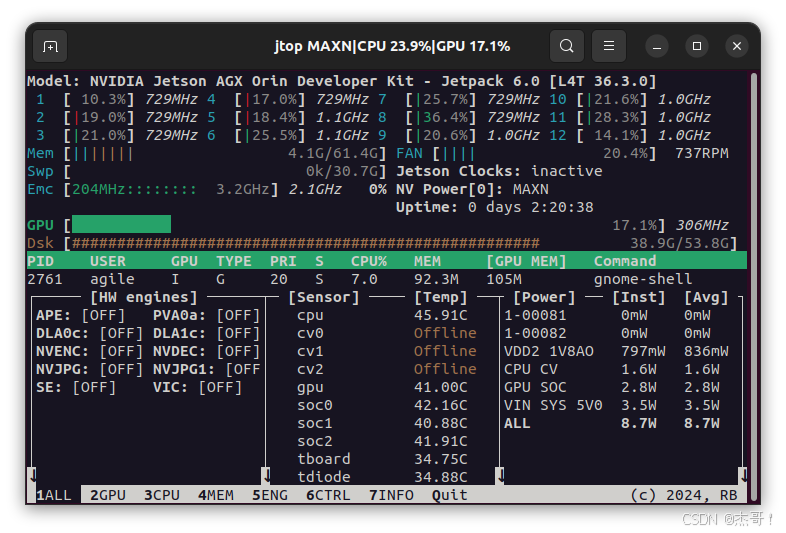Click the [GPU MEM] column header
The image size is (786, 533).
coord(526,261)
